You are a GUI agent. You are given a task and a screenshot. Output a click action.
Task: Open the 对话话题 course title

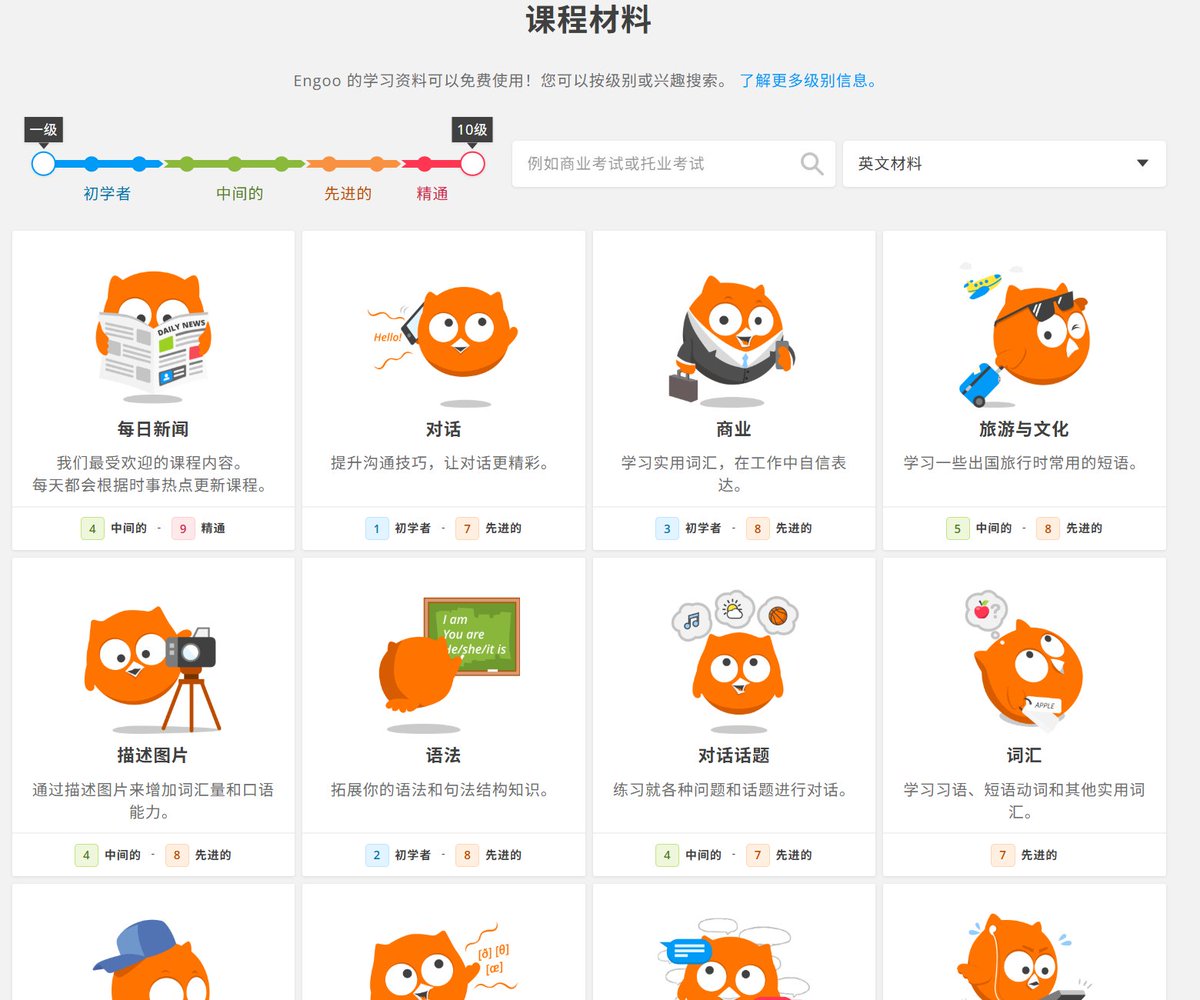734,755
